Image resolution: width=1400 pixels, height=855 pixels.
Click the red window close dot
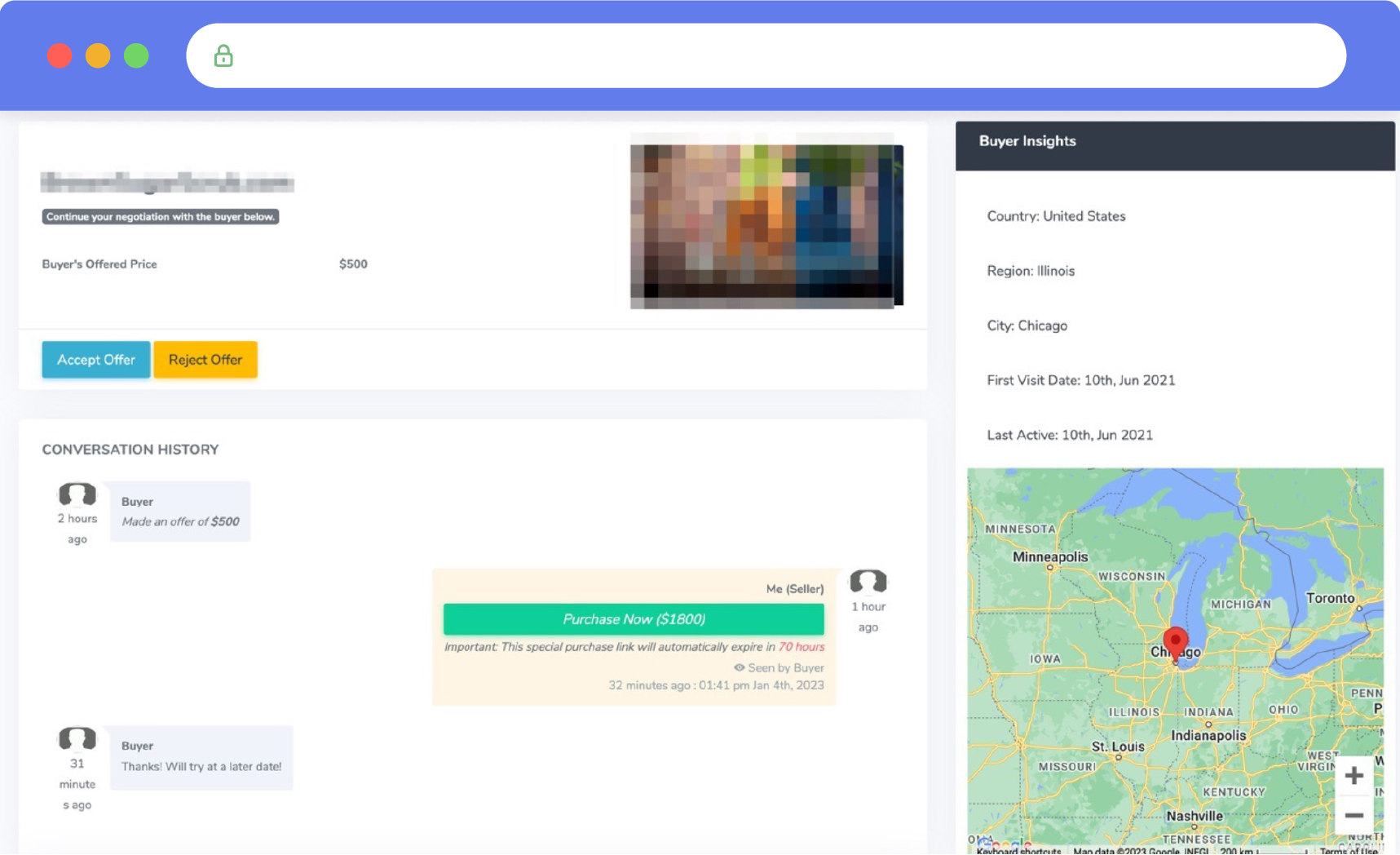click(60, 56)
